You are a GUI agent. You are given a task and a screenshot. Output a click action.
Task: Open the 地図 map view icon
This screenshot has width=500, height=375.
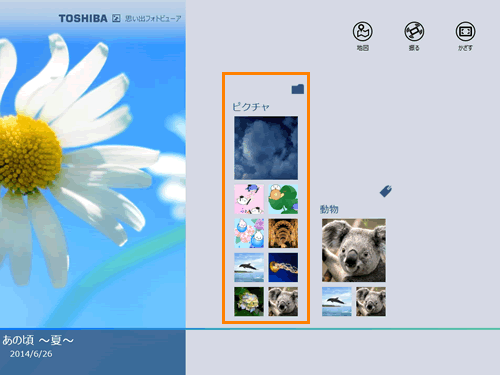(x=362, y=31)
